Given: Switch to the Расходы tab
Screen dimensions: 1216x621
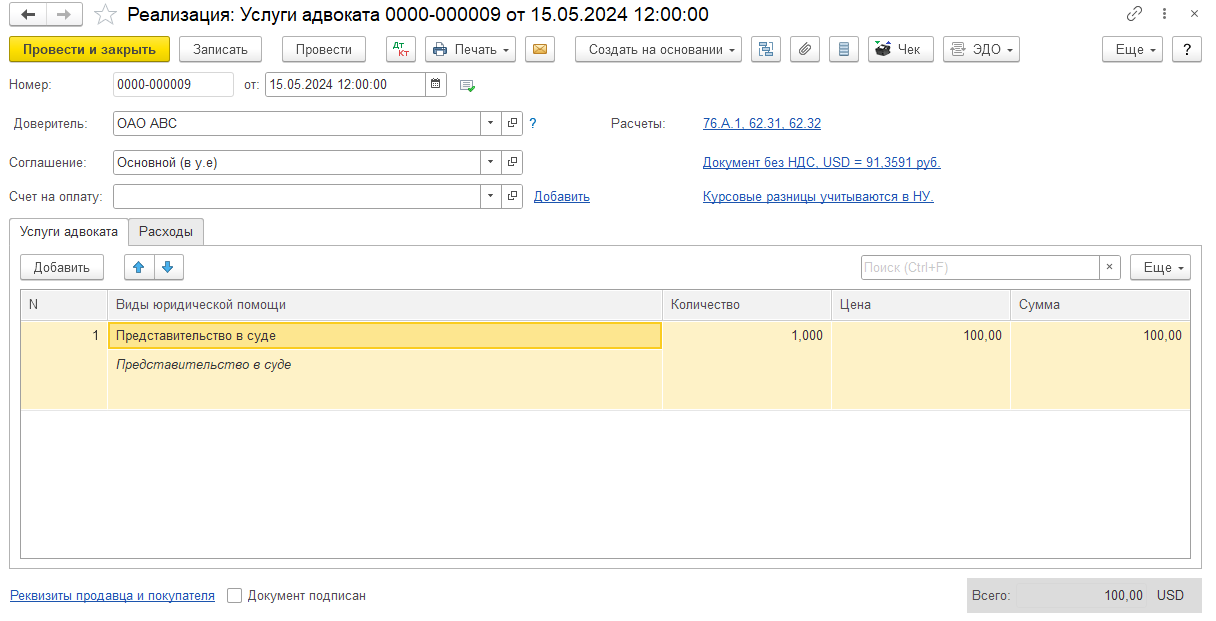Looking at the screenshot, I should click(167, 232).
